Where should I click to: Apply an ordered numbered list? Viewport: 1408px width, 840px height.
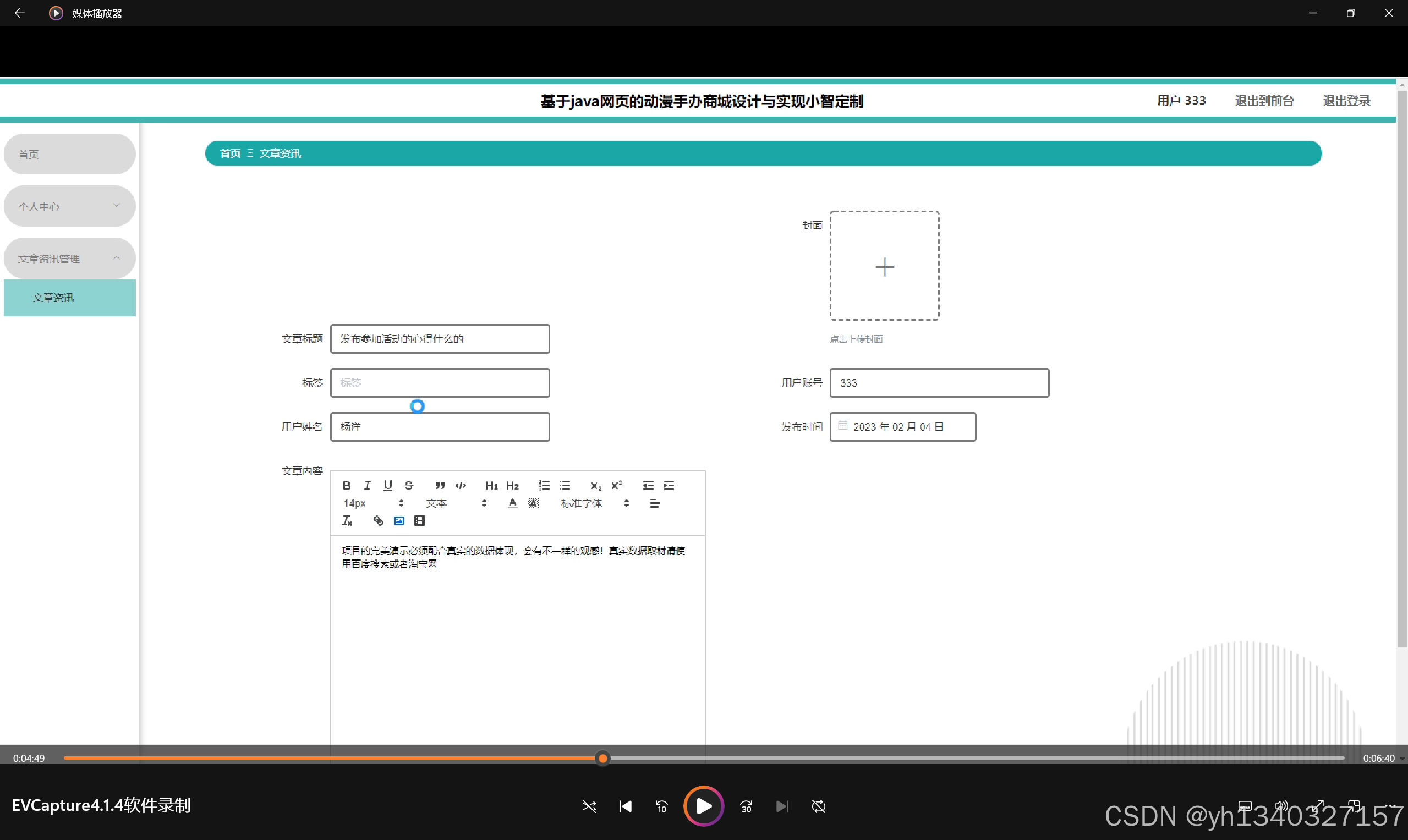pyautogui.click(x=544, y=486)
